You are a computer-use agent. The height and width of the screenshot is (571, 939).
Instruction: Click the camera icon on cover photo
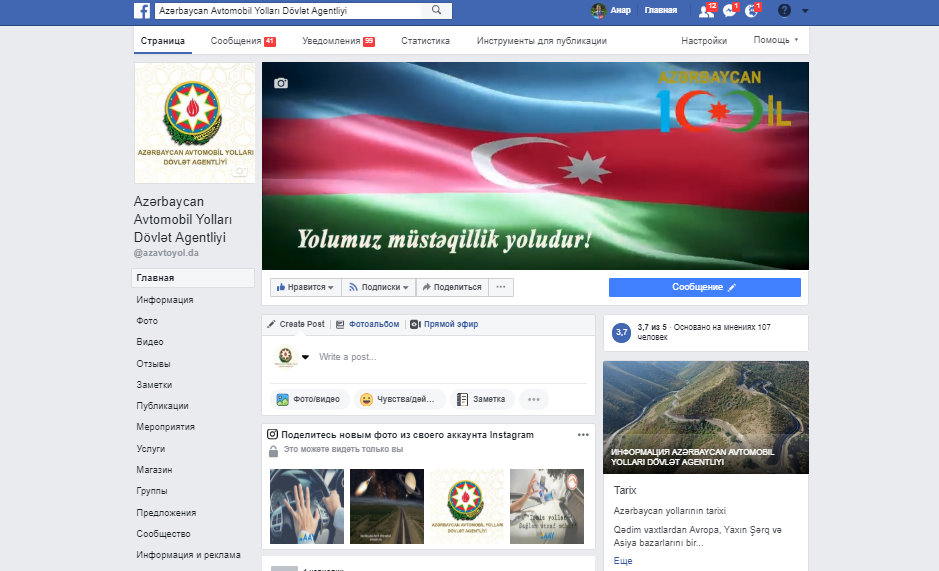(x=281, y=83)
